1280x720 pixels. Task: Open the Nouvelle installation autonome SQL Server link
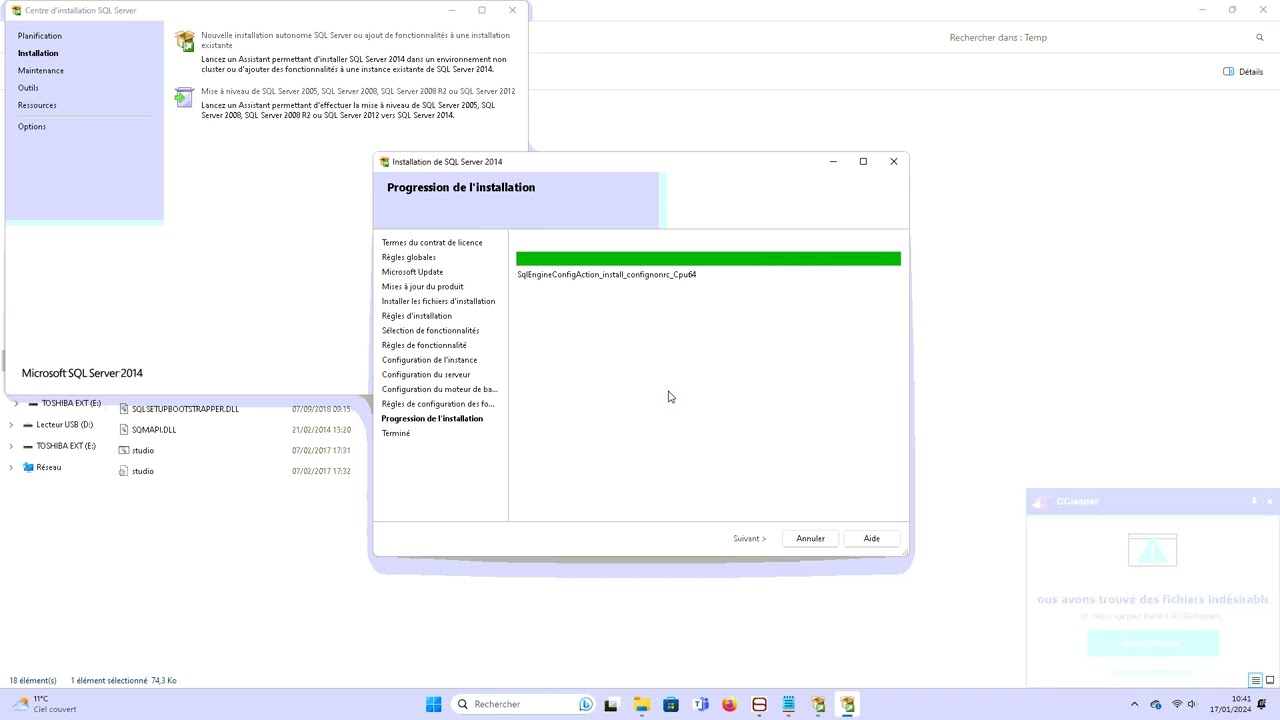355,40
